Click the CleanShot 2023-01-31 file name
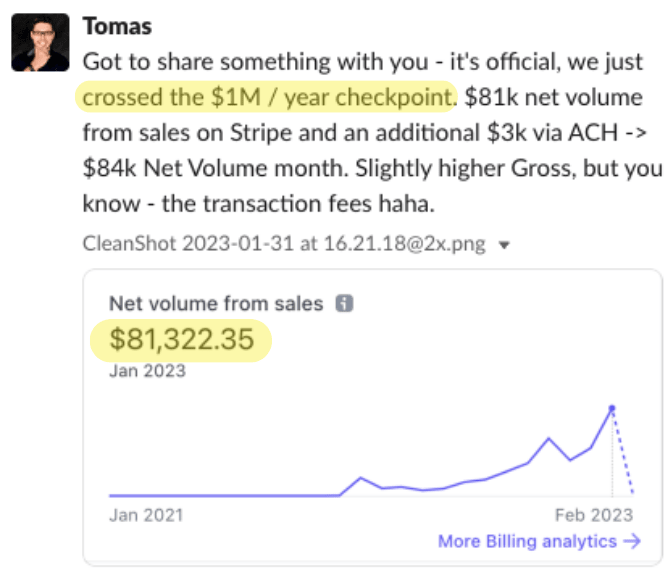 coord(284,244)
